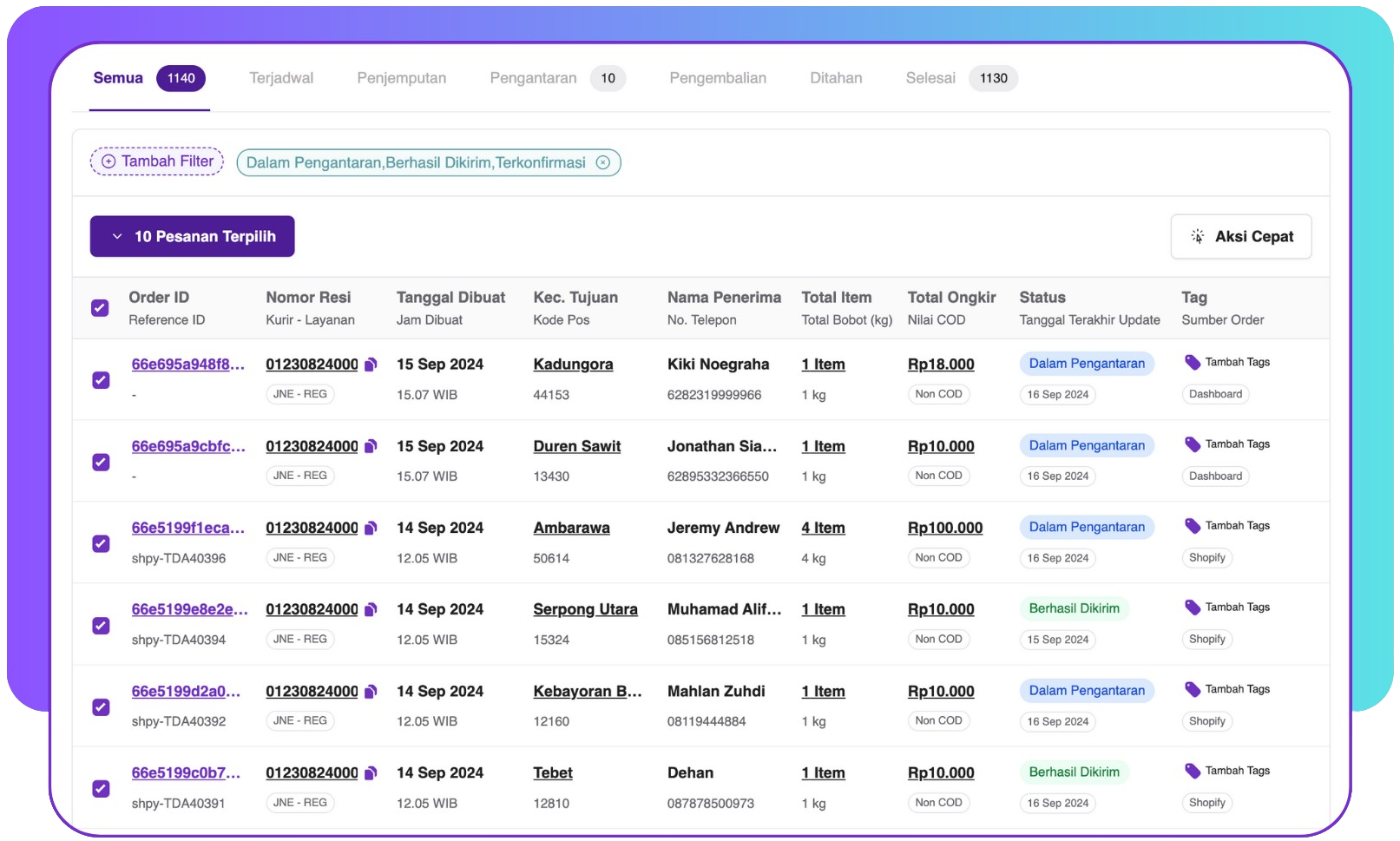Click 4 Item link in Jeremy Andrew row

tap(823, 528)
